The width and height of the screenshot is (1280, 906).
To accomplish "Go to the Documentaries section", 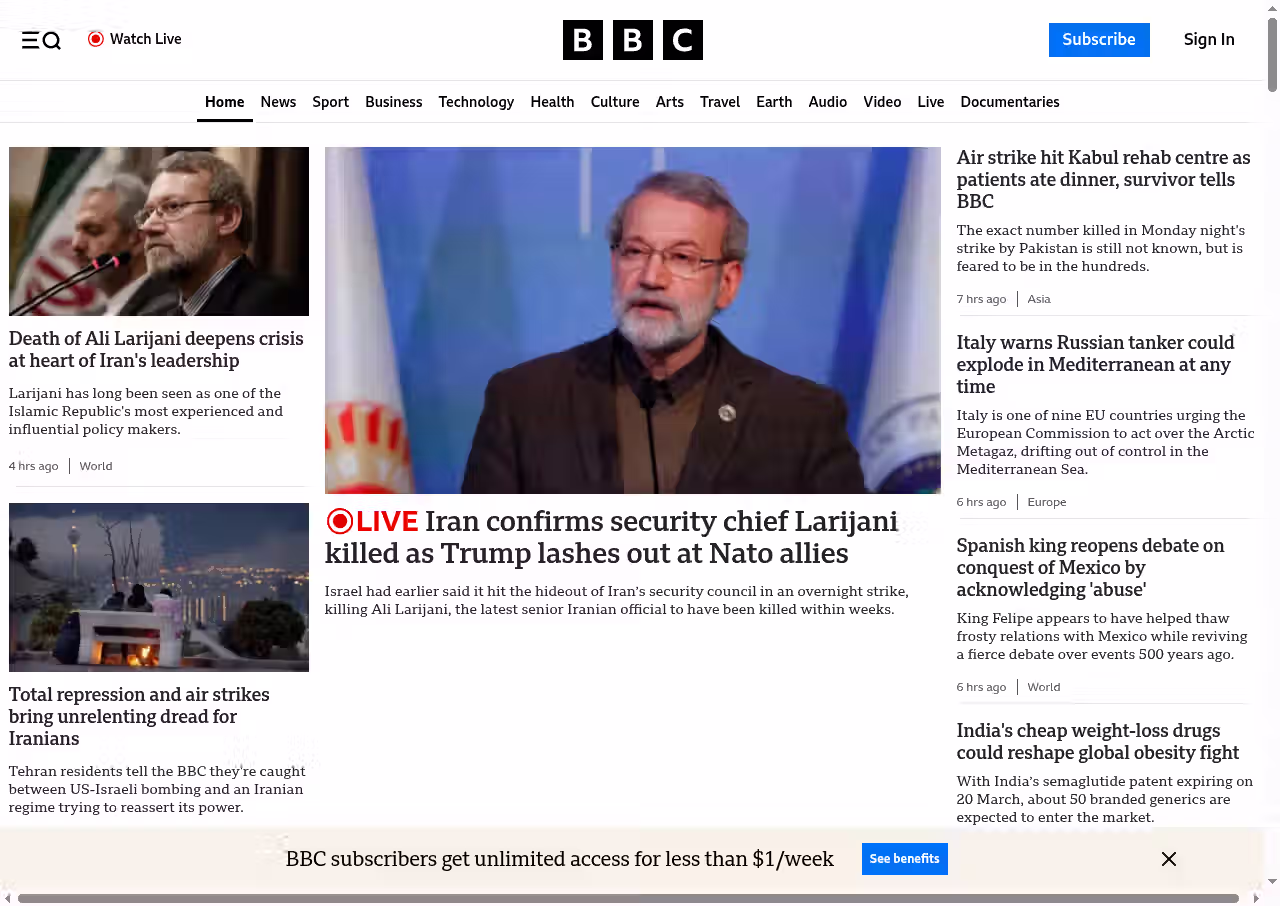I will tap(1009, 102).
